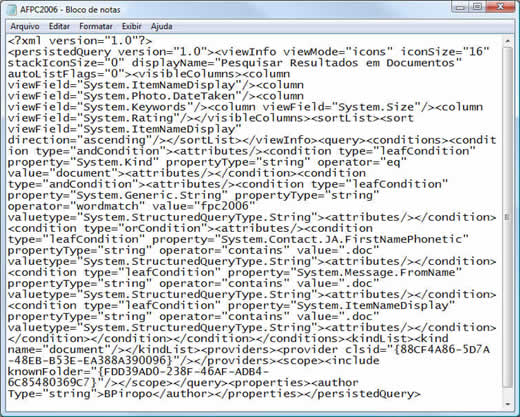This screenshot has width=520, height=417.
Task: Place cursor on Pesquisar Resultados text
Action: click(x=289, y=63)
